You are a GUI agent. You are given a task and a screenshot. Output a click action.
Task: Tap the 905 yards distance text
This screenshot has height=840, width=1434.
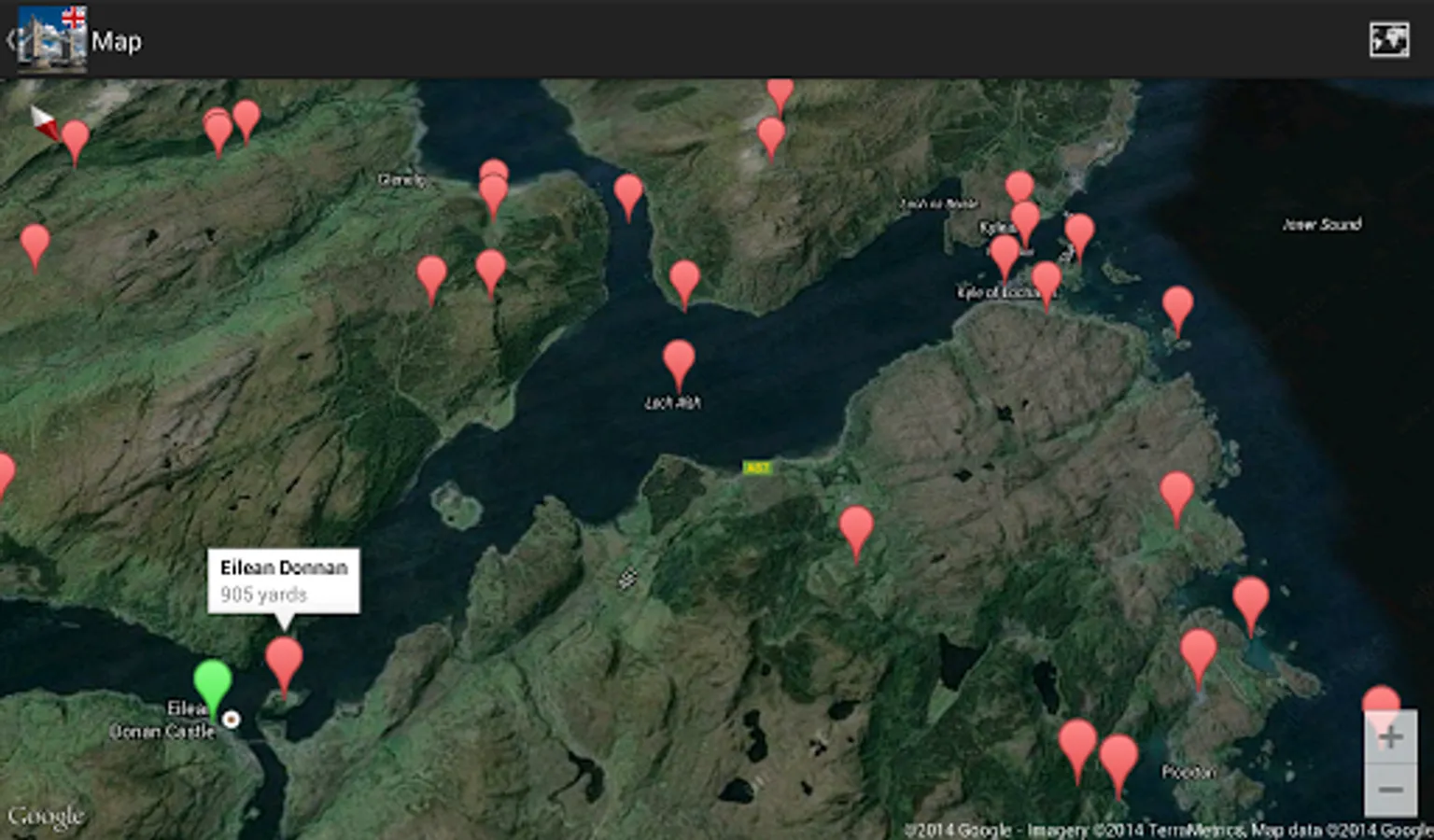[264, 595]
